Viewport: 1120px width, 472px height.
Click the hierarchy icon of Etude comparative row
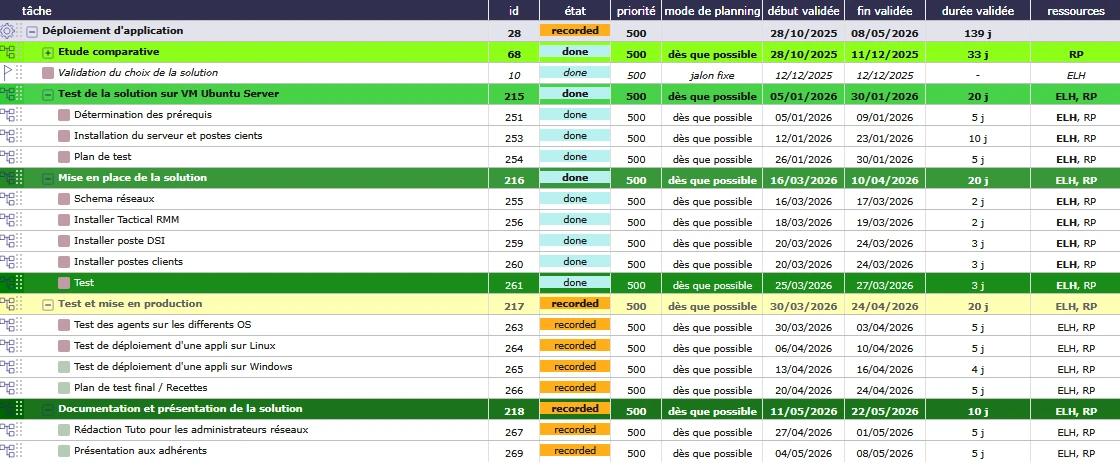pos(8,52)
